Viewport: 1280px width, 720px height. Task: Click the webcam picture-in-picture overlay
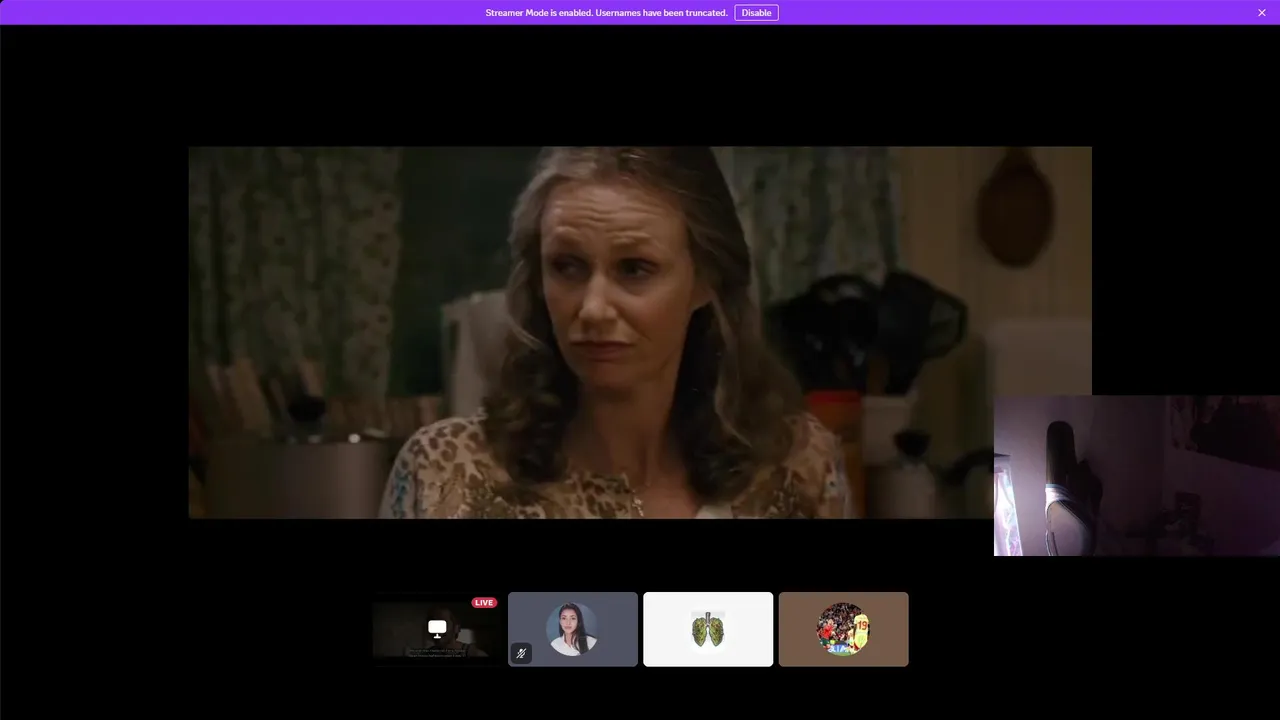click(1137, 475)
